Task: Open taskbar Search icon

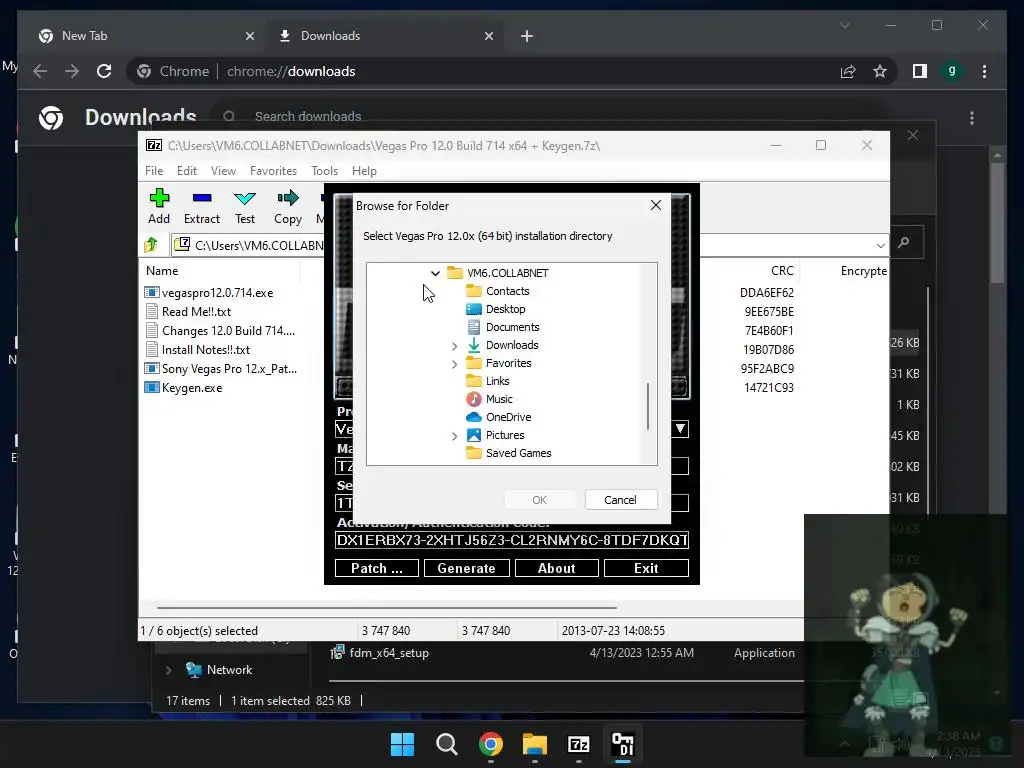Action: click(x=447, y=744)
